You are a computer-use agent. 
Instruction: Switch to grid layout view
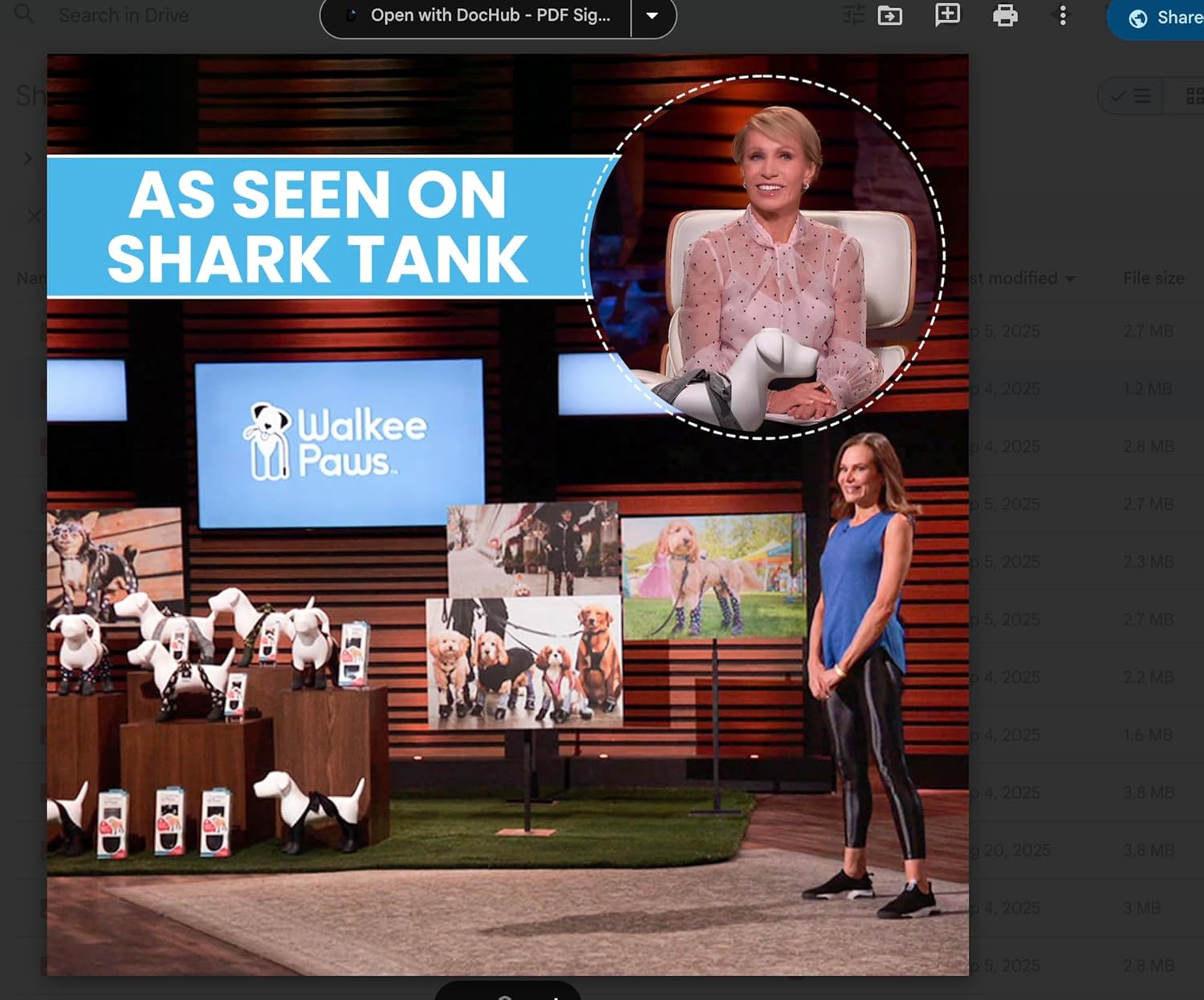(1186, 96)
